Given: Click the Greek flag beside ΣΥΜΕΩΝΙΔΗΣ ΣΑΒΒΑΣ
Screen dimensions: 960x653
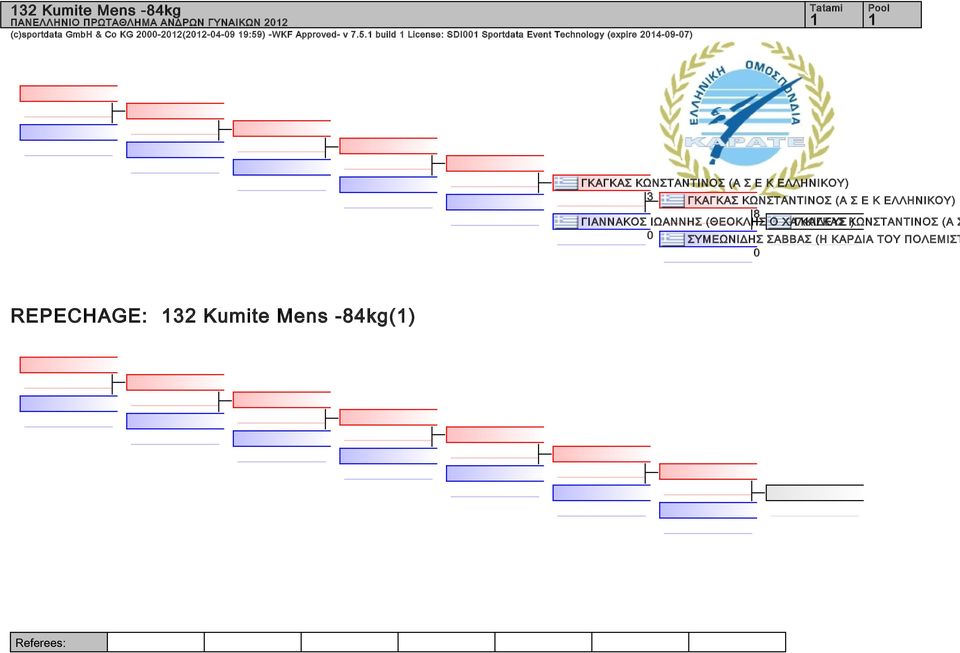Looking at the screenshot, I should point(672,239).
